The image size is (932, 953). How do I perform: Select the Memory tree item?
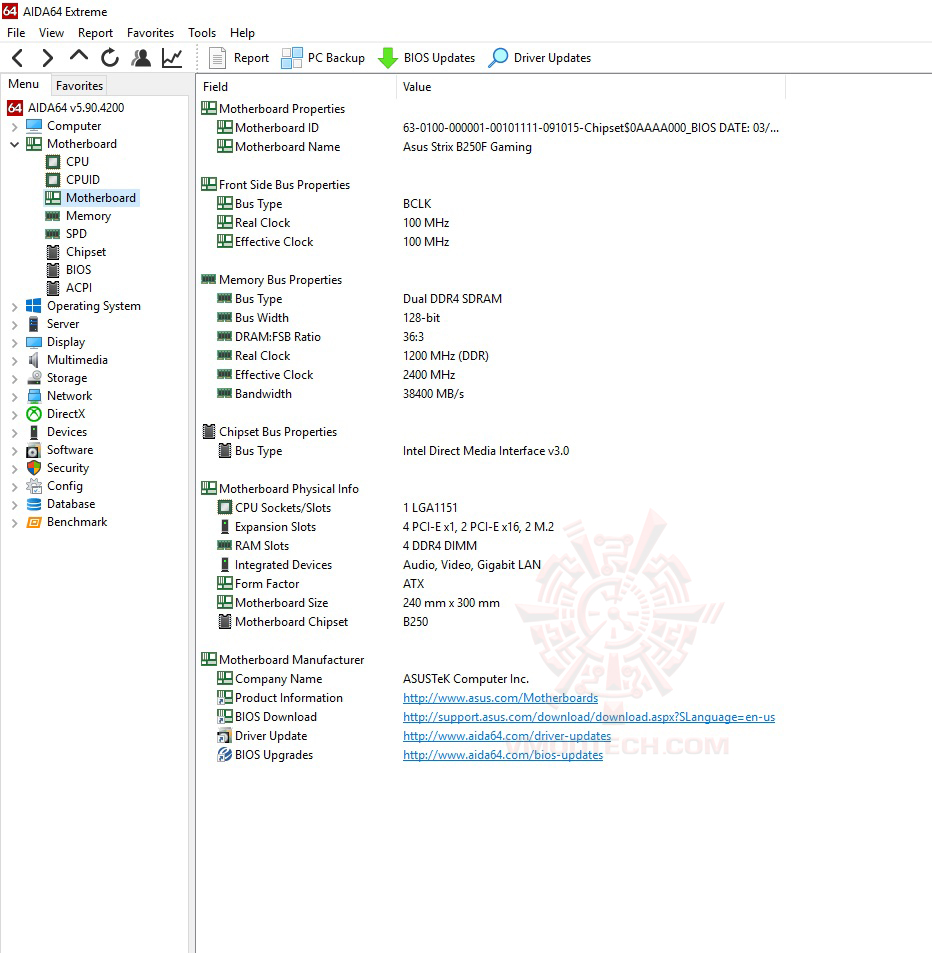click(x=88, y=216)
